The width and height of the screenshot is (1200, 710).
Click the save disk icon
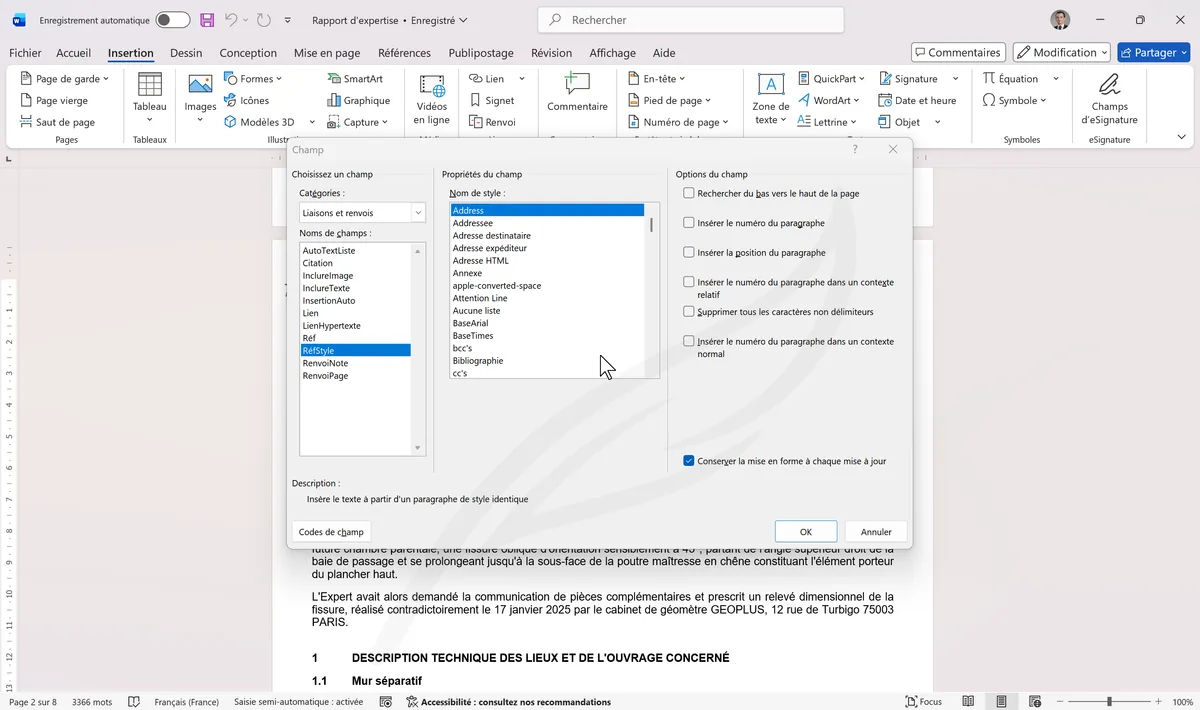(x=207, y=20)
